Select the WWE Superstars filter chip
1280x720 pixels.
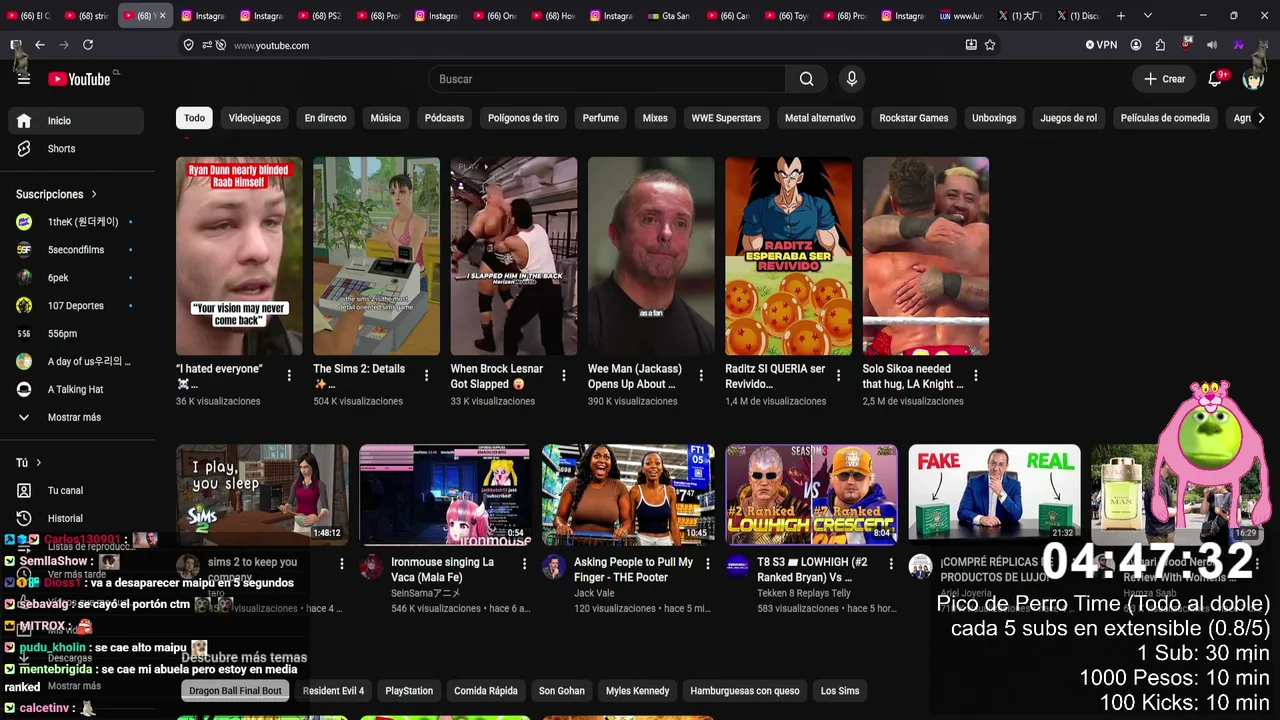(x=726, y=118)
